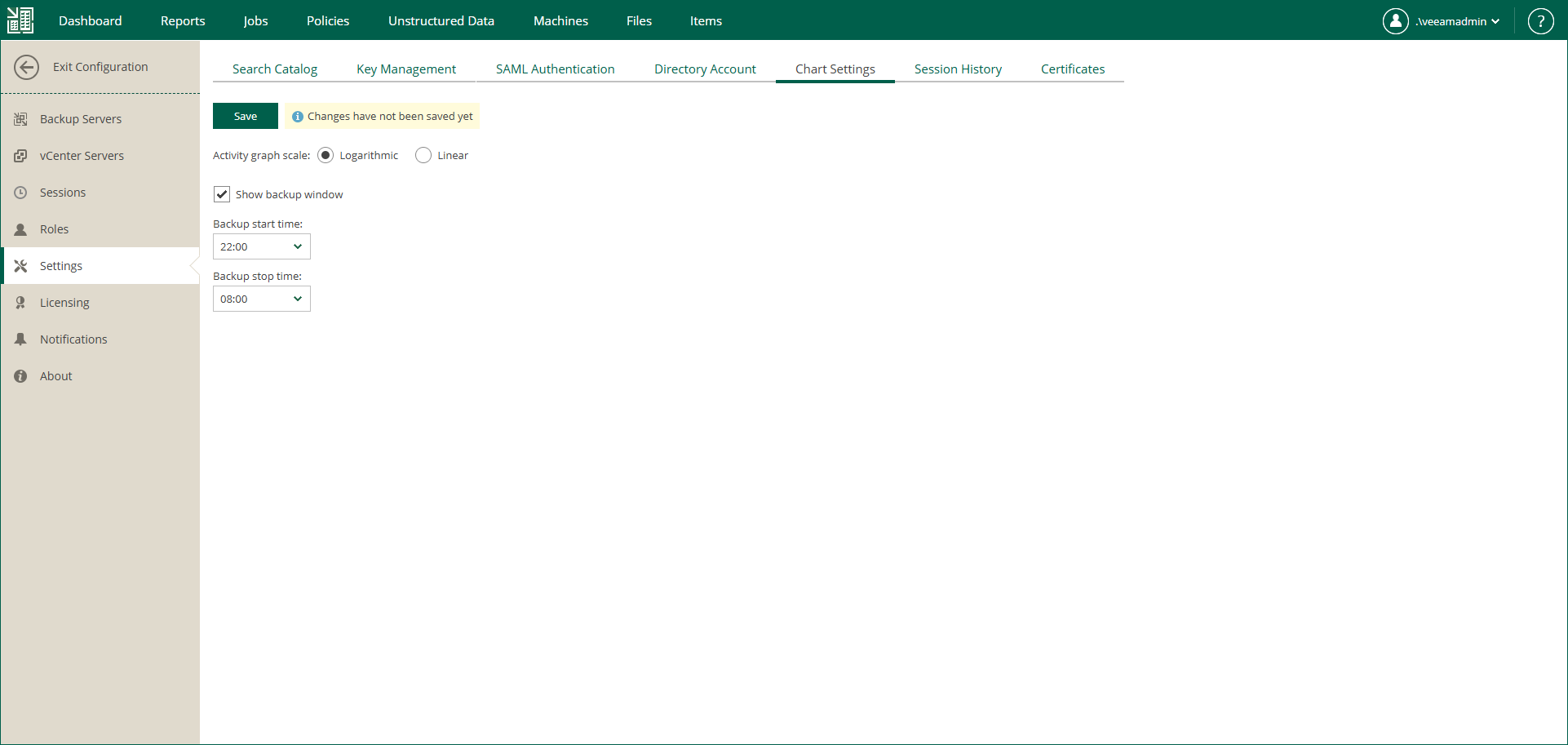Select the Linear graph scale option
1568x745 pixels.
tap(423, 155)
